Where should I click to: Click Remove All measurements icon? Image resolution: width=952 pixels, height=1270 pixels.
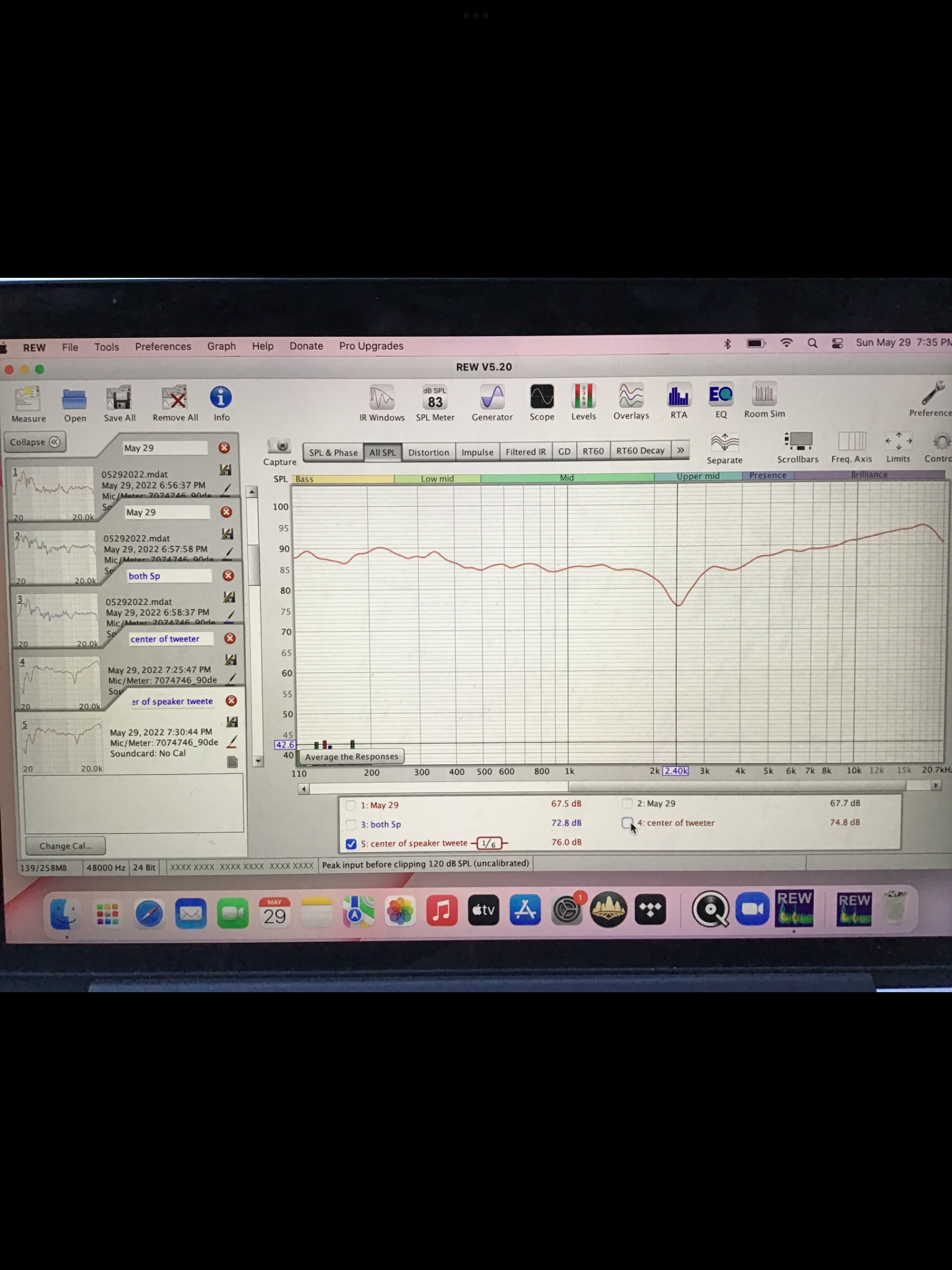pyautogui.click(x=175, y=398)
